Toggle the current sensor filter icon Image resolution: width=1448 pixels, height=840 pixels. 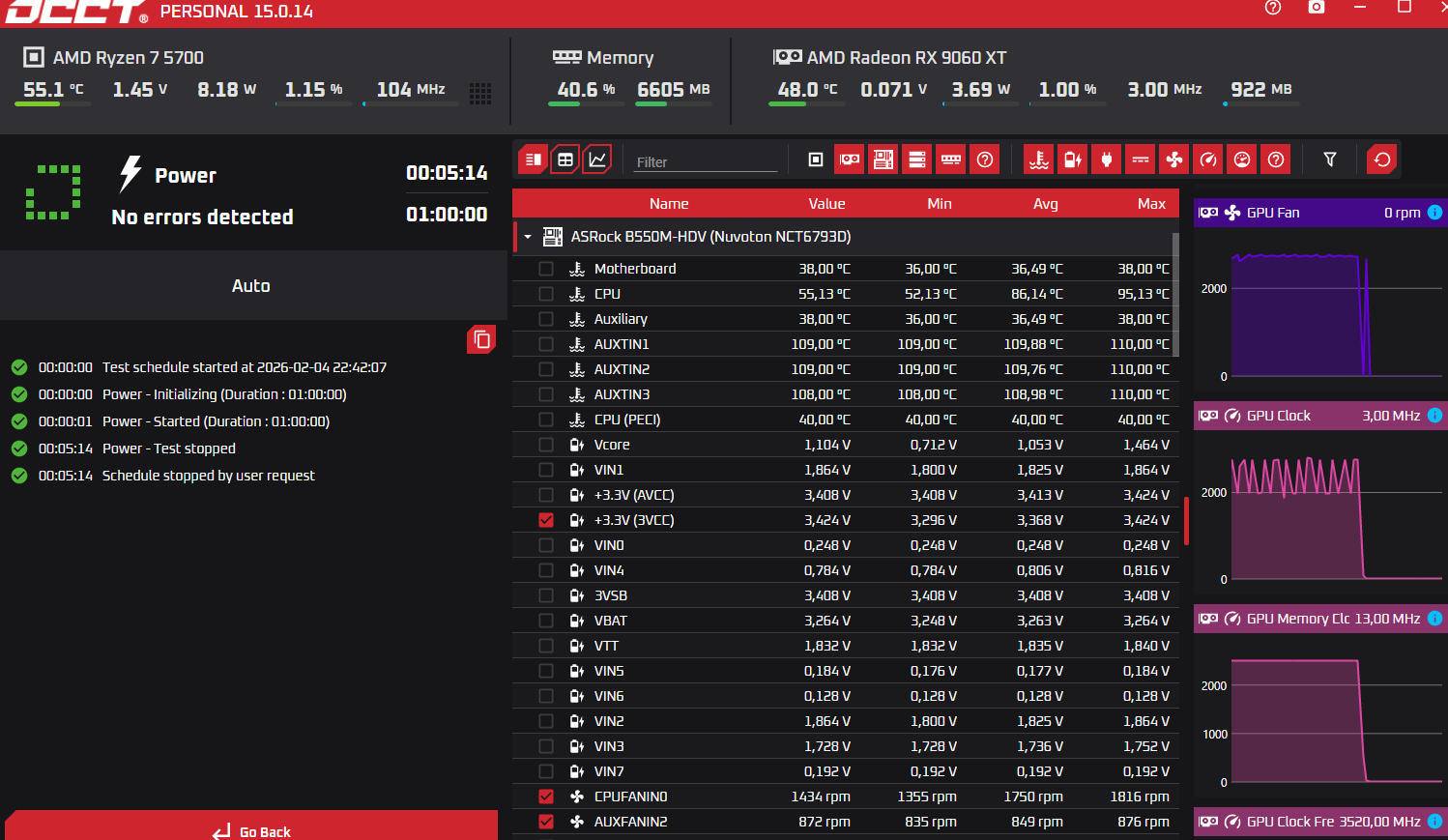click(x=1141, y=159)
